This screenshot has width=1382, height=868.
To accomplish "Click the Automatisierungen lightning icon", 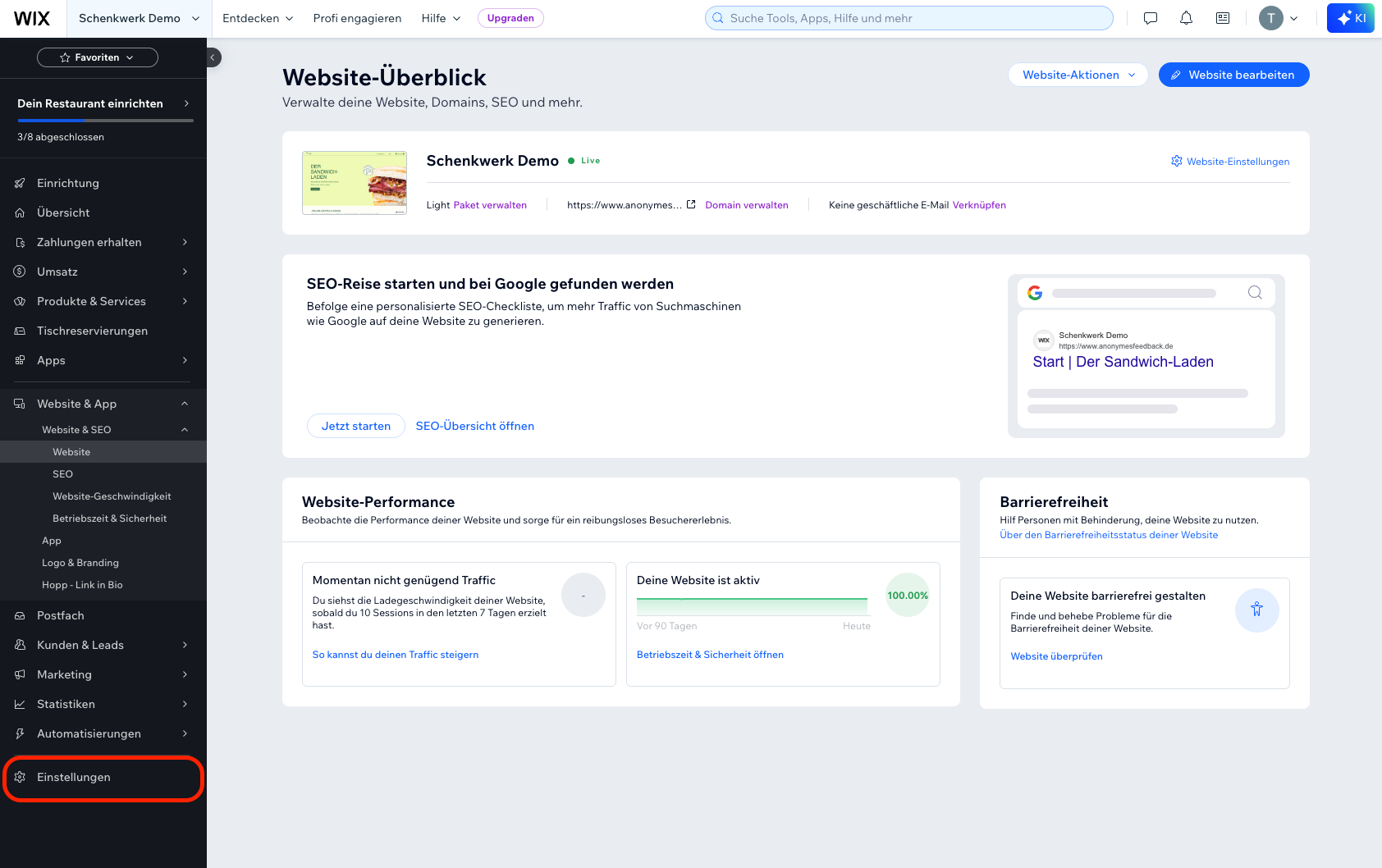I will pyautogui.click(x=20, y=733).
